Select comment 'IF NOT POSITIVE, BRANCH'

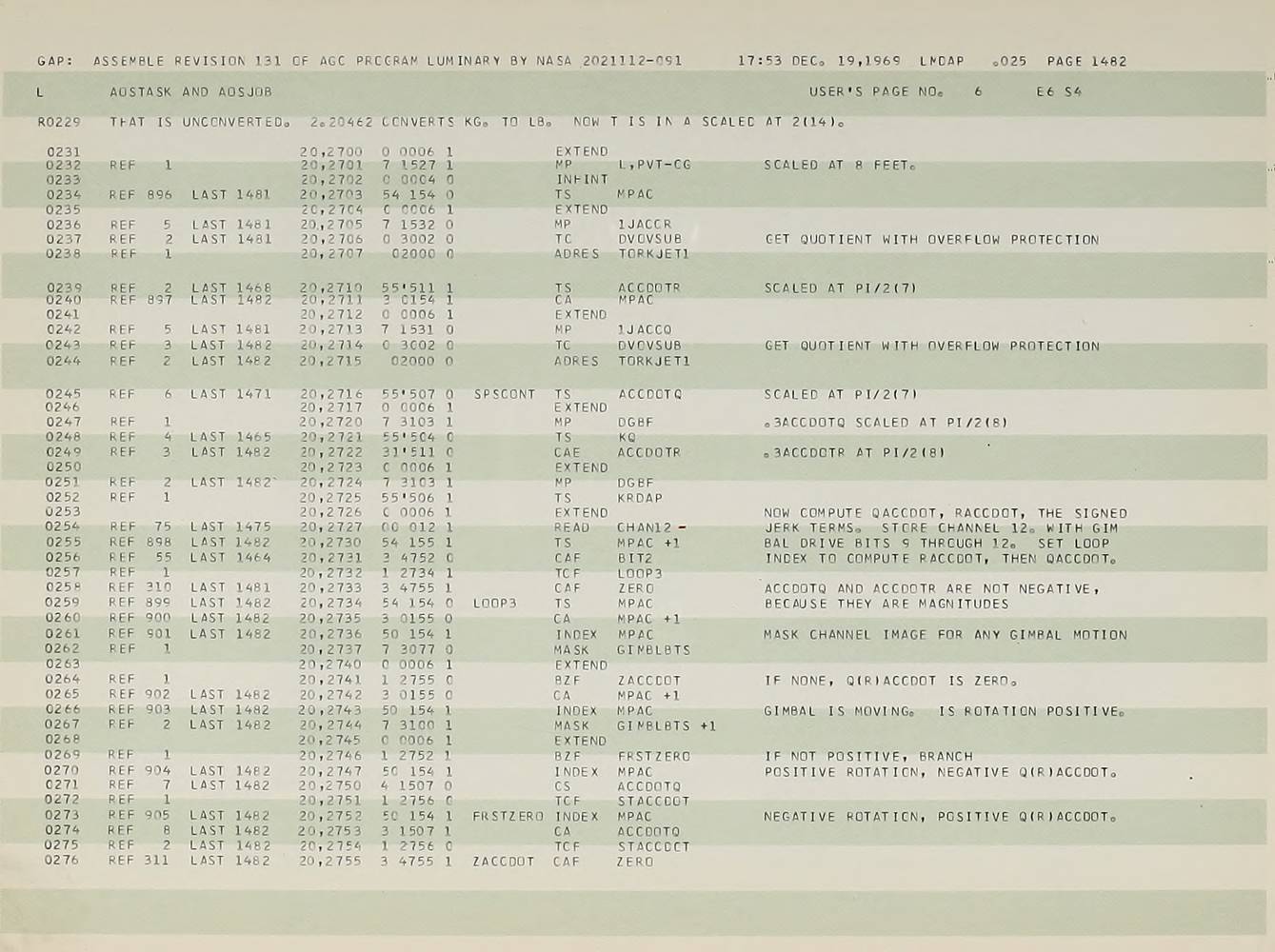tap(868, 756)
